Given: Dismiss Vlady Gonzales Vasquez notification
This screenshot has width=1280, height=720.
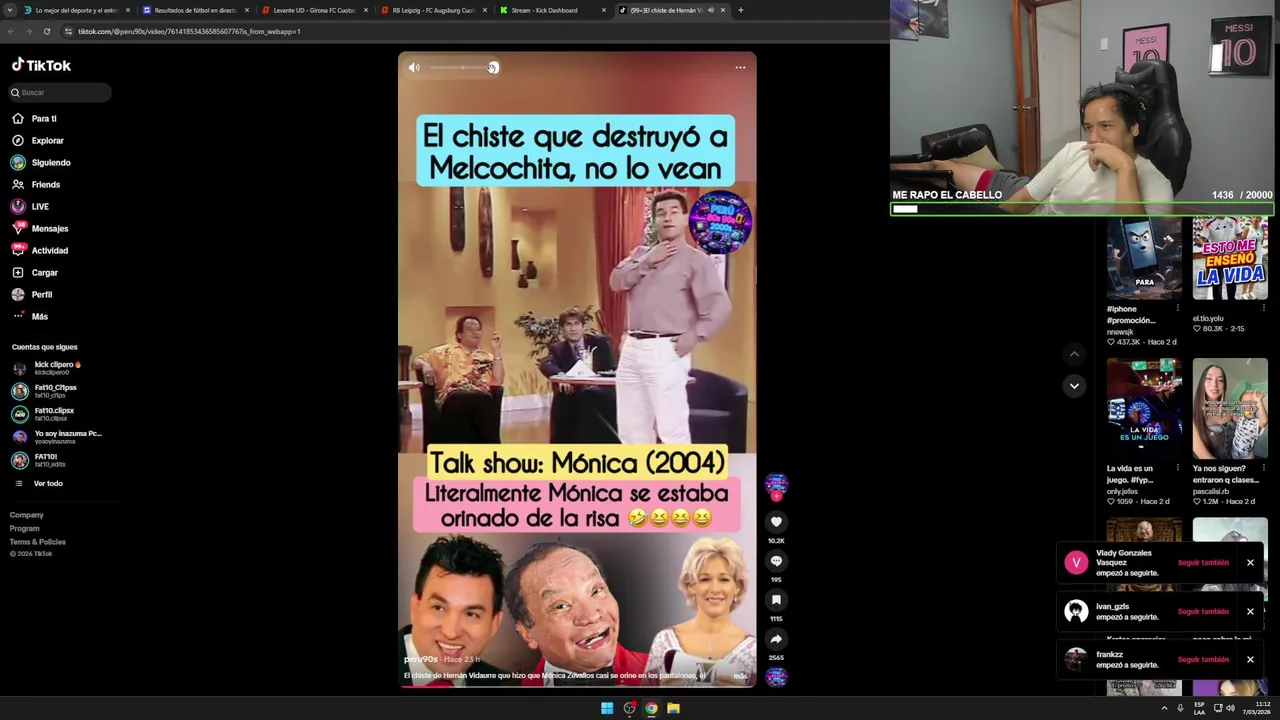Looking at the screenshot, I should [1250, 562].
